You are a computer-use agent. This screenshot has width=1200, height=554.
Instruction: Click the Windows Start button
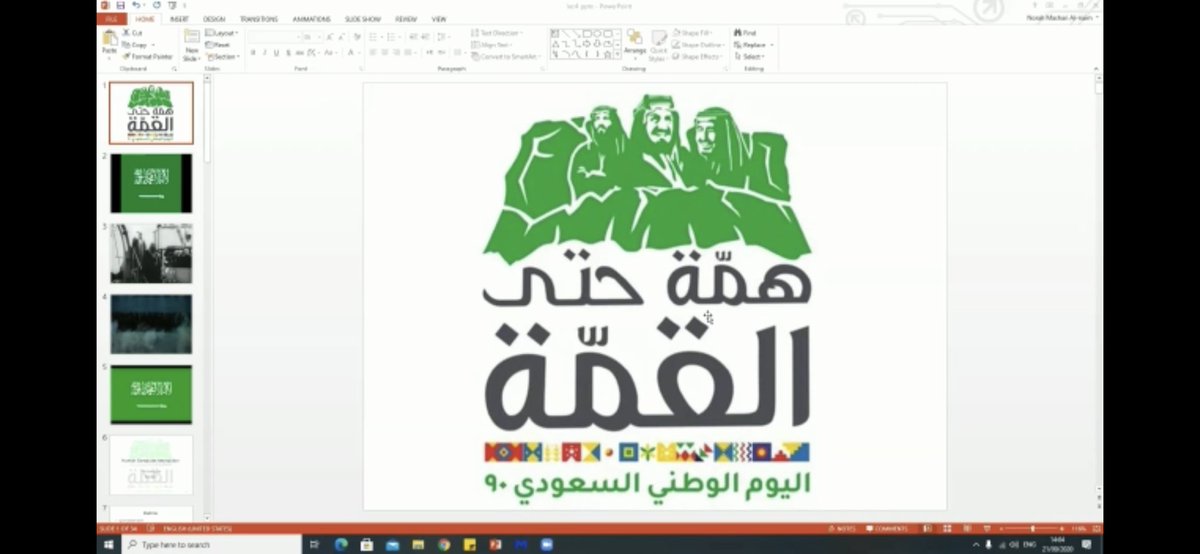coord(109,544)
